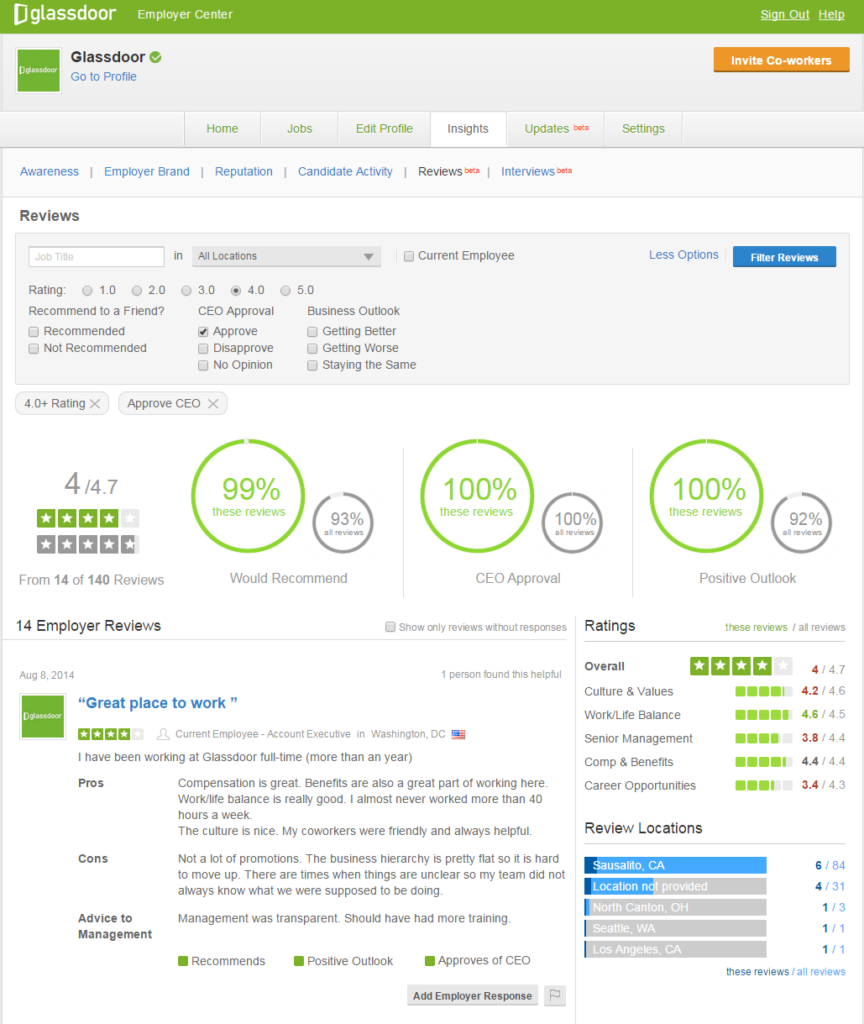Check the Getting Worse checkbox

point(312,349)
